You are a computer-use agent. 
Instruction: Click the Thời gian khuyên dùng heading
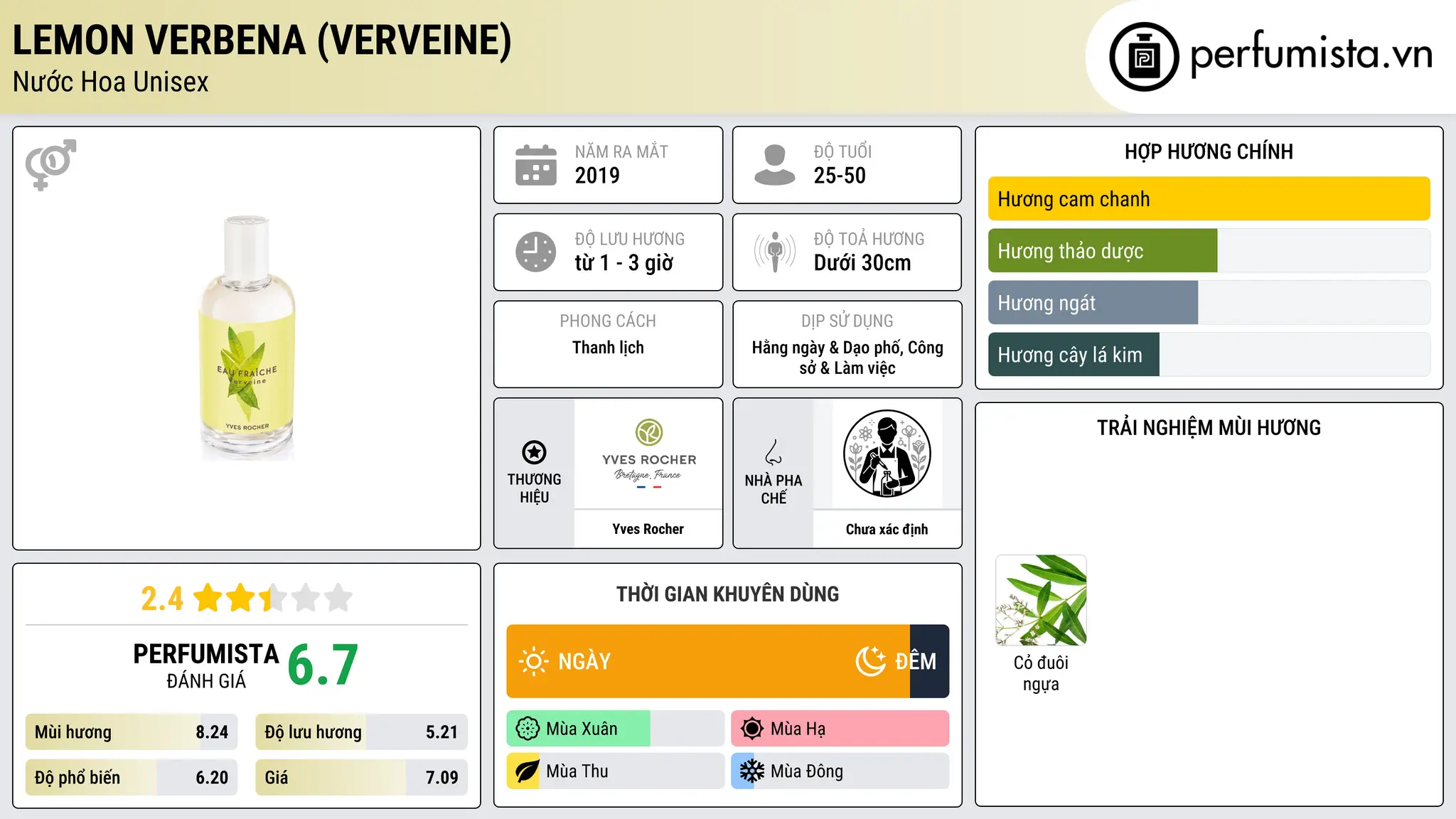727,594
